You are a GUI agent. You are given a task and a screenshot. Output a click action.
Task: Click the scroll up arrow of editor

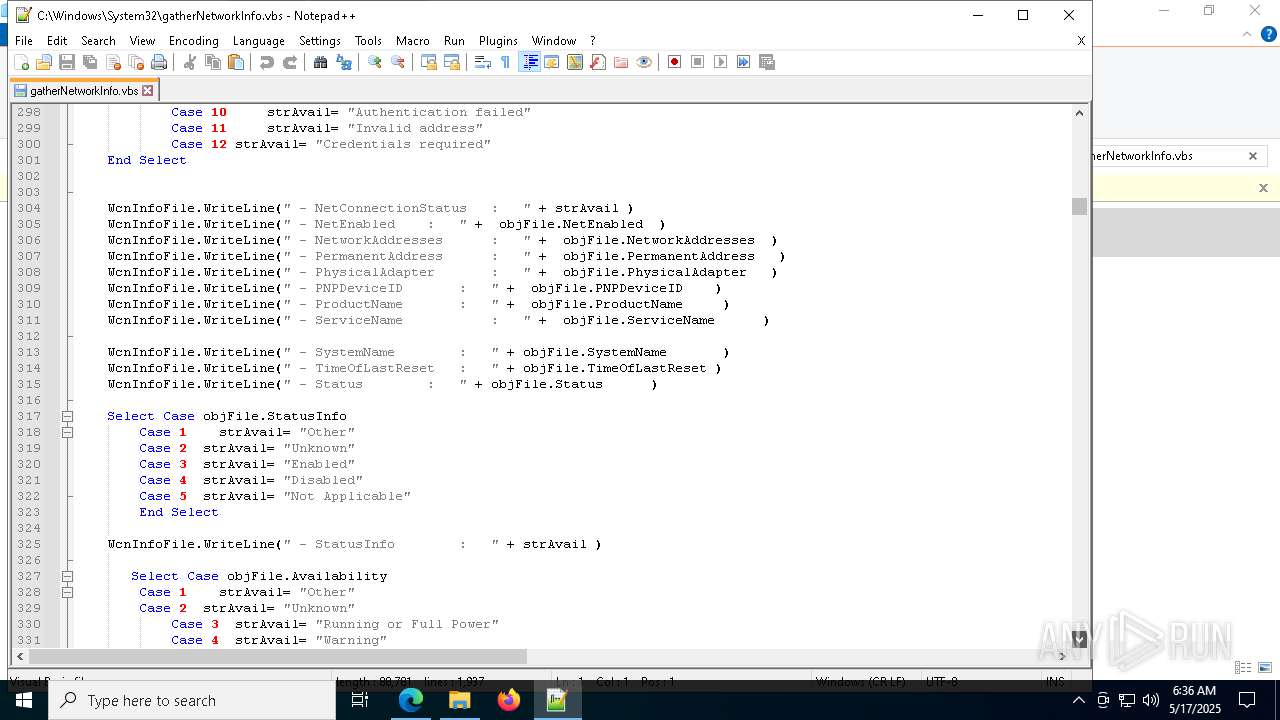point(1079,113)
